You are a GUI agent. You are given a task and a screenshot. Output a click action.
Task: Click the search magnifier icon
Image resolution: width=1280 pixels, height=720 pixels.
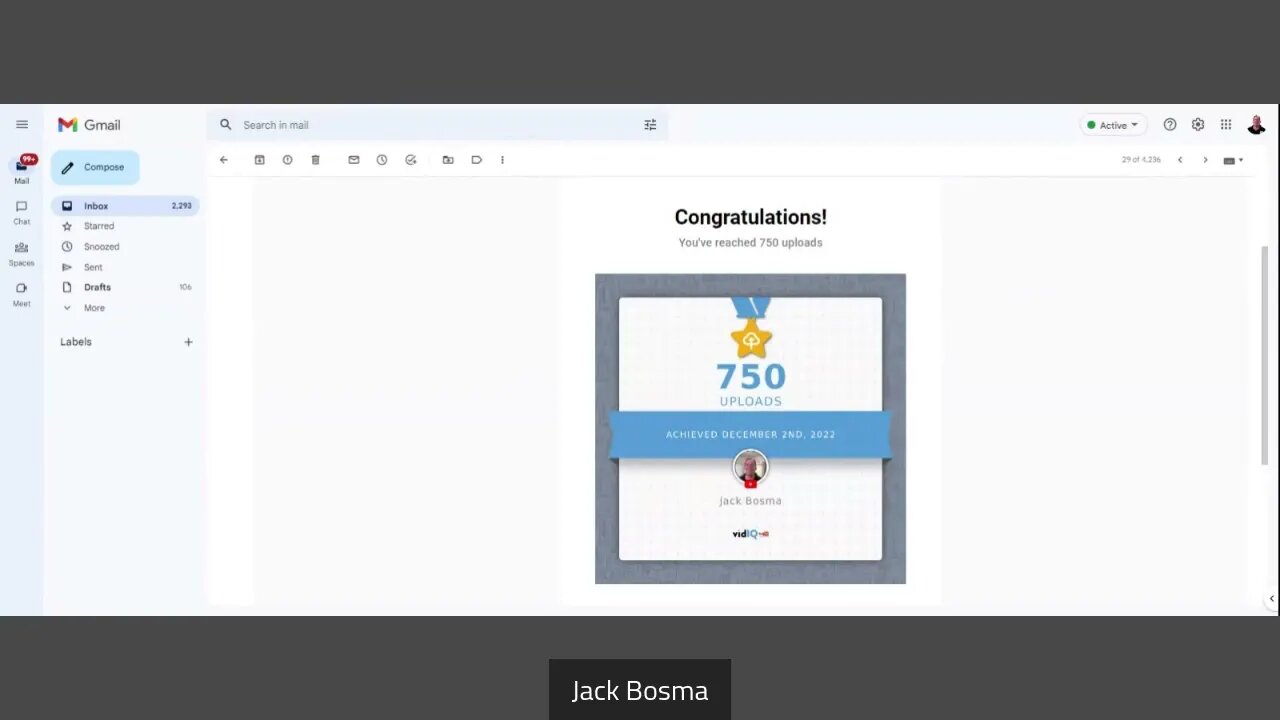(225, 125)
